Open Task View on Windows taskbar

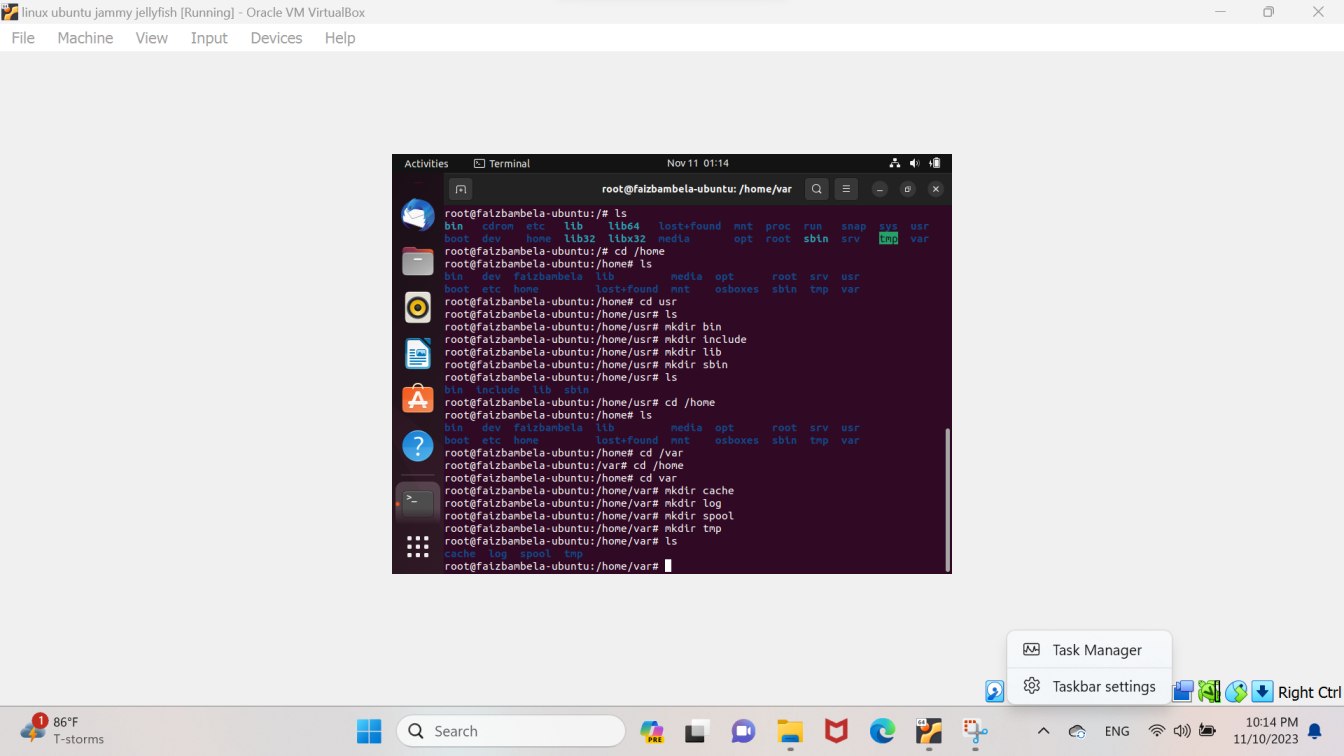coord(696,731)
